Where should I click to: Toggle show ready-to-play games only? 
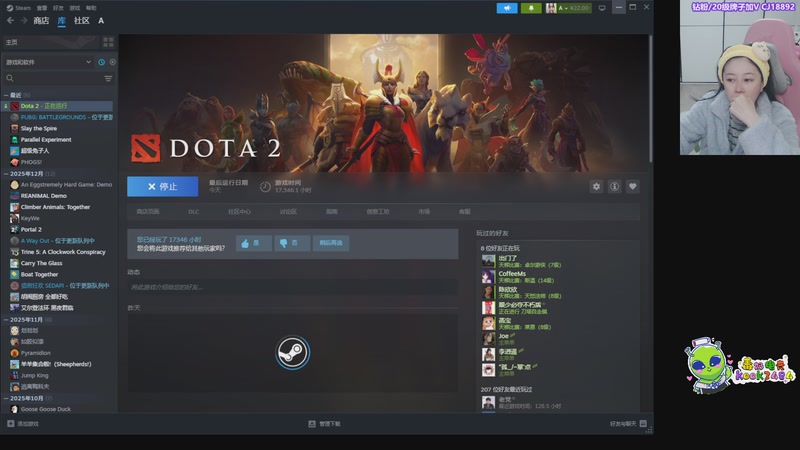111,62
